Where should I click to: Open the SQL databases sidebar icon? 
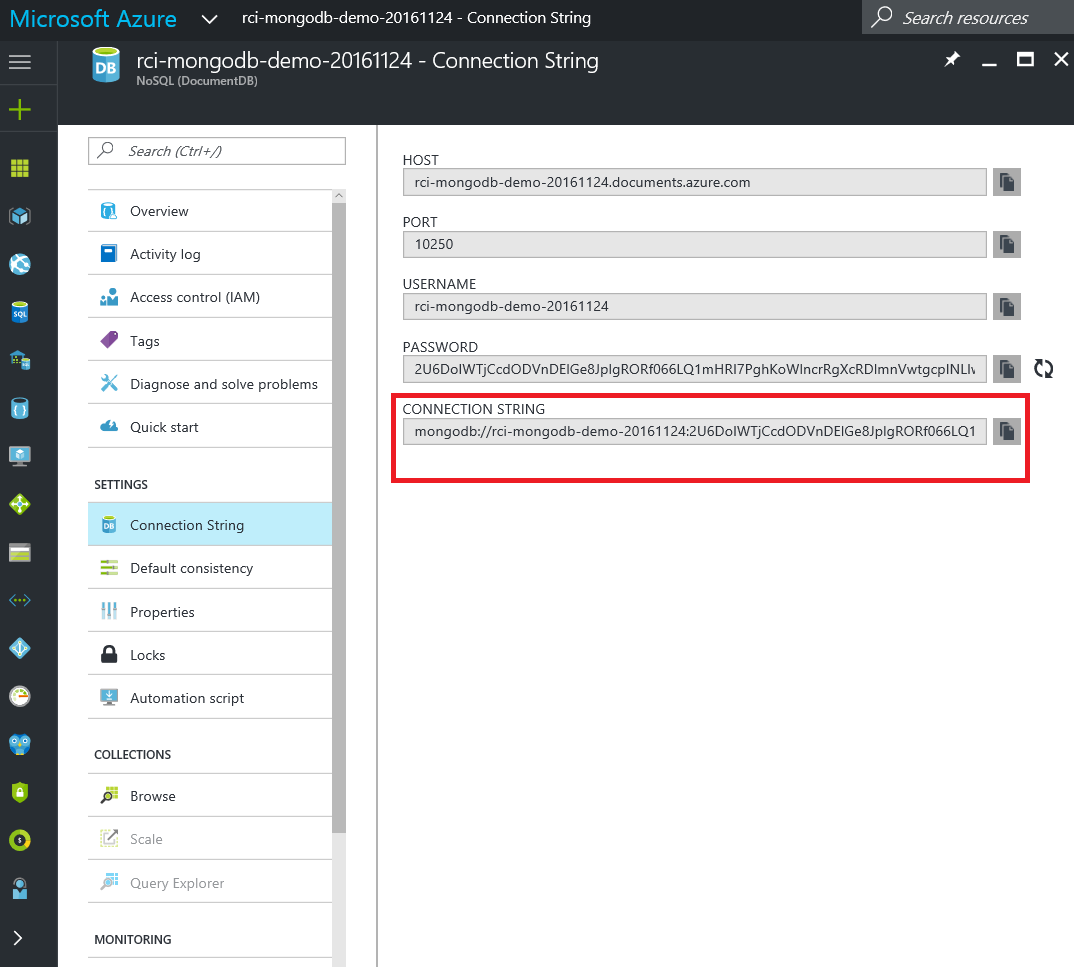[x=20, y=312]
